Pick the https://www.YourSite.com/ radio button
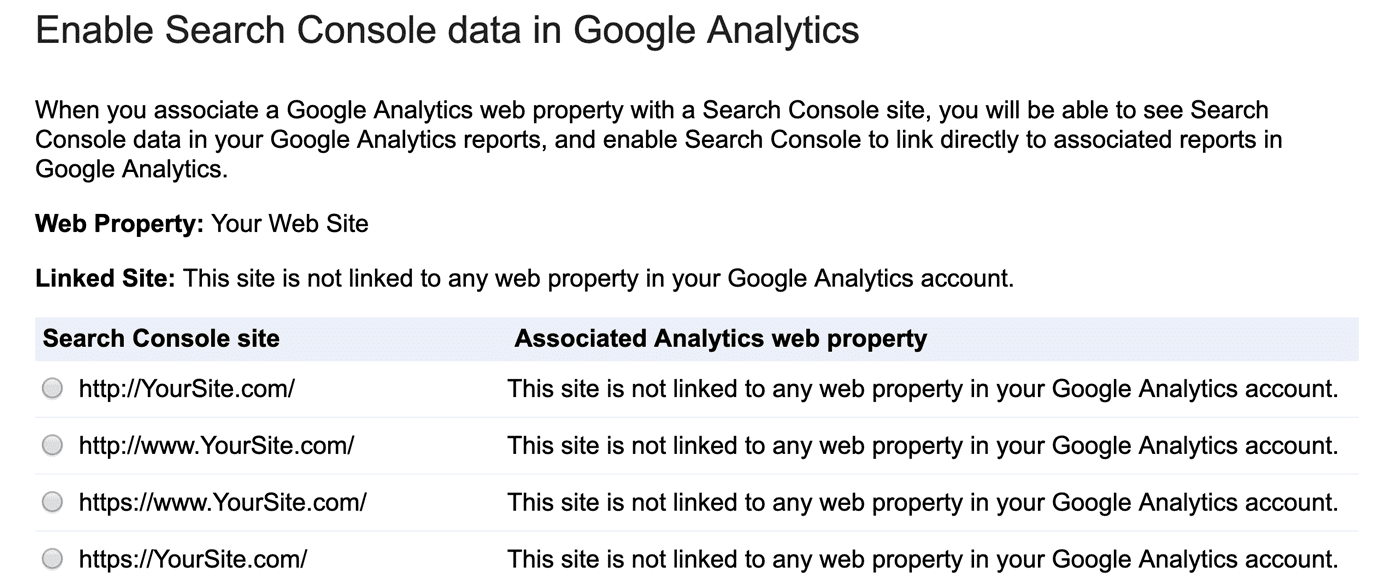1400x587 pixels. 52,502
